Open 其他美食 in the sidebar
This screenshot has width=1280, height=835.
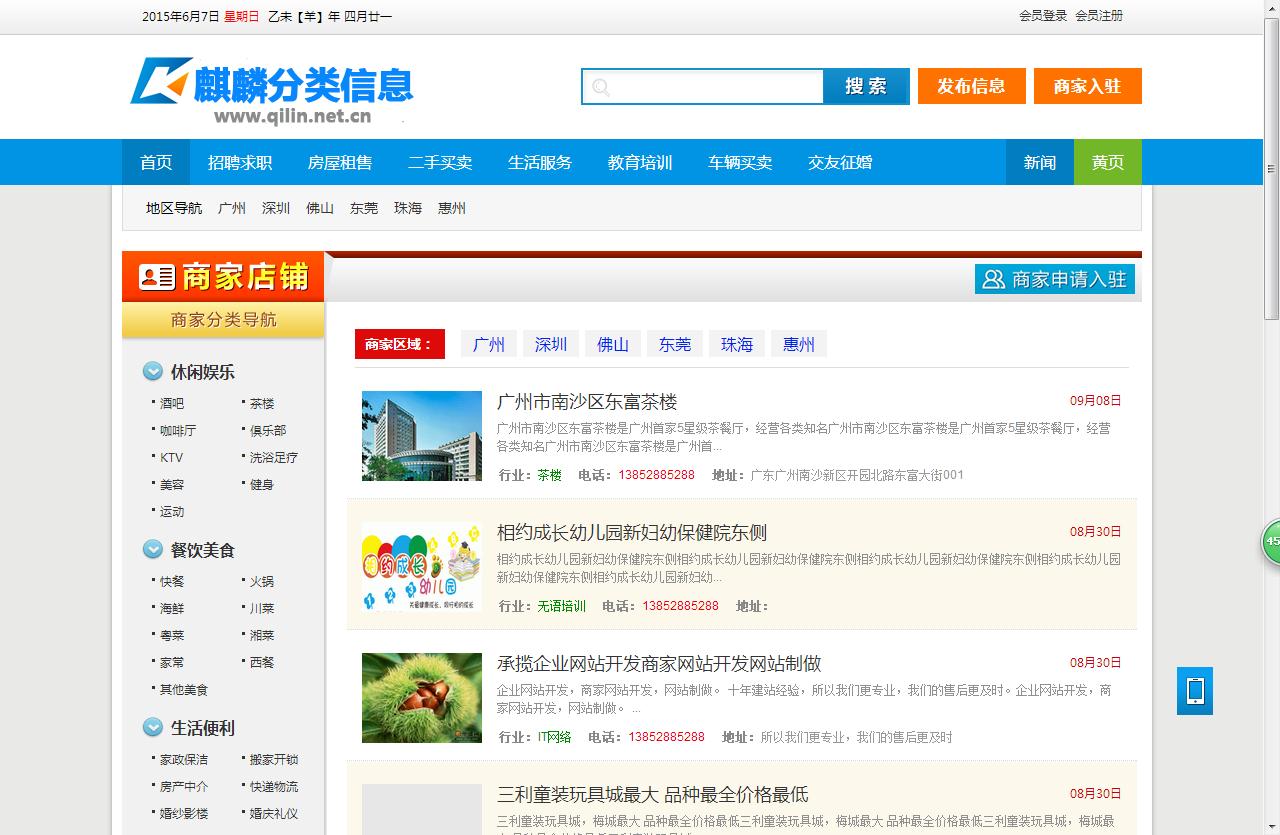(184, 690)
